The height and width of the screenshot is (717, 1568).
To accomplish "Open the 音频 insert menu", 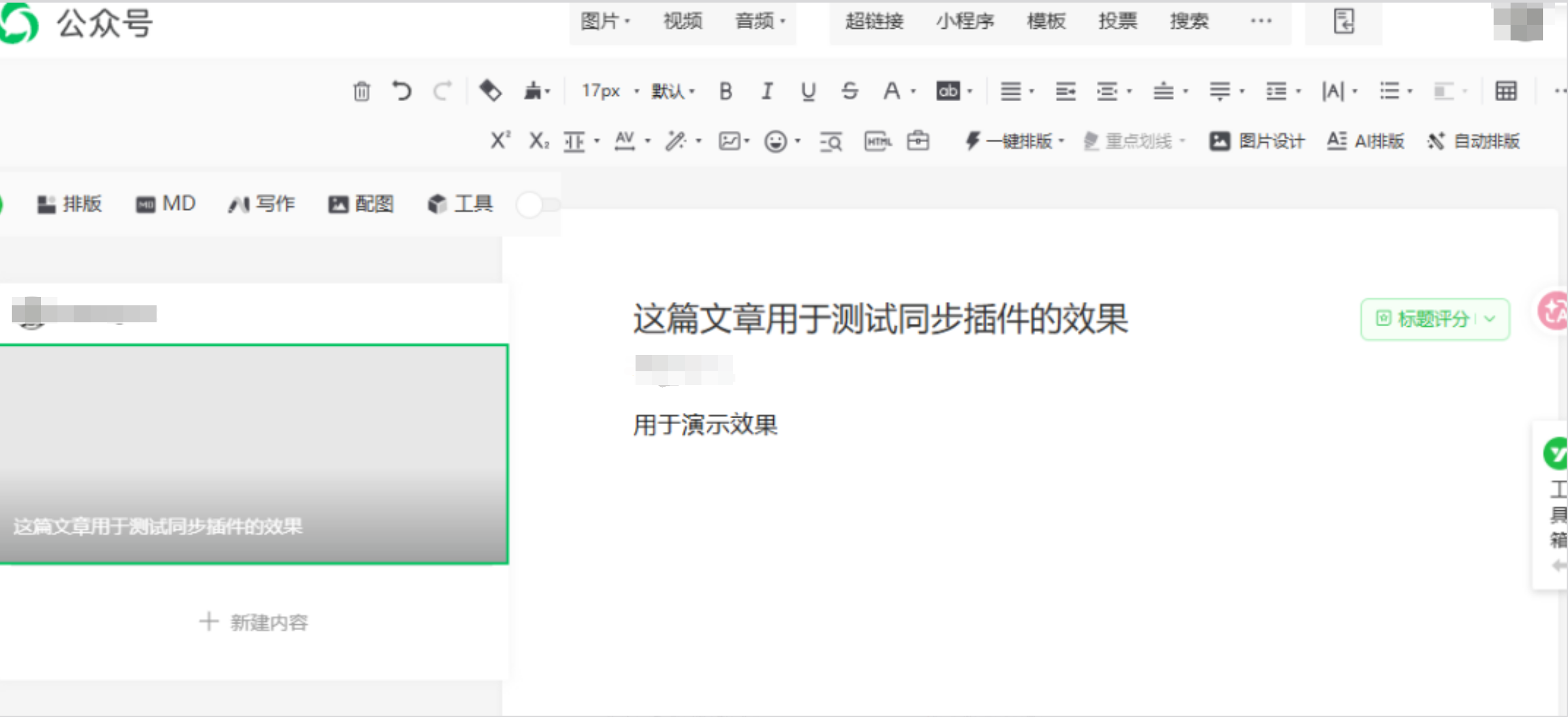I will (x=760, y=22).
